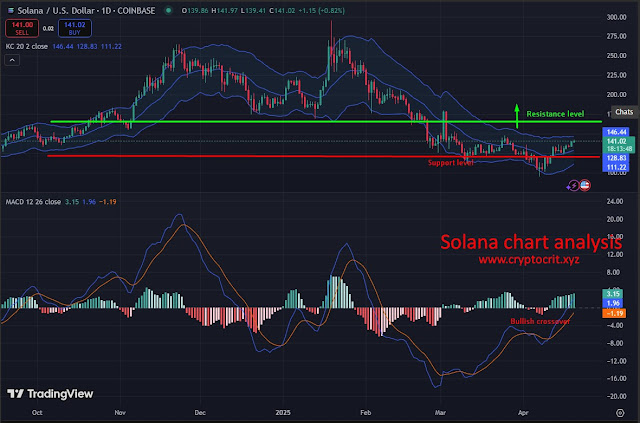Click the 141.02 current price label
The width and height of the screenshot is (640, 423).
click(616, 141)
